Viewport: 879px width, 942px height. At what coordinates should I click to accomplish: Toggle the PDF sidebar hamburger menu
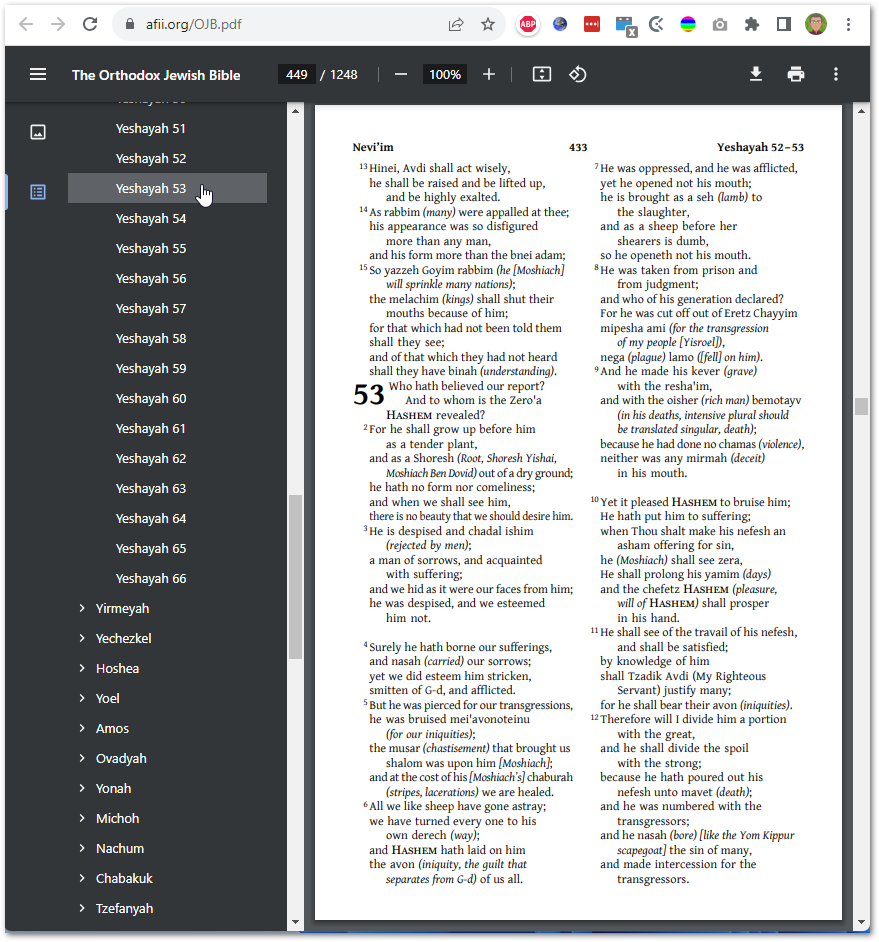38,74
